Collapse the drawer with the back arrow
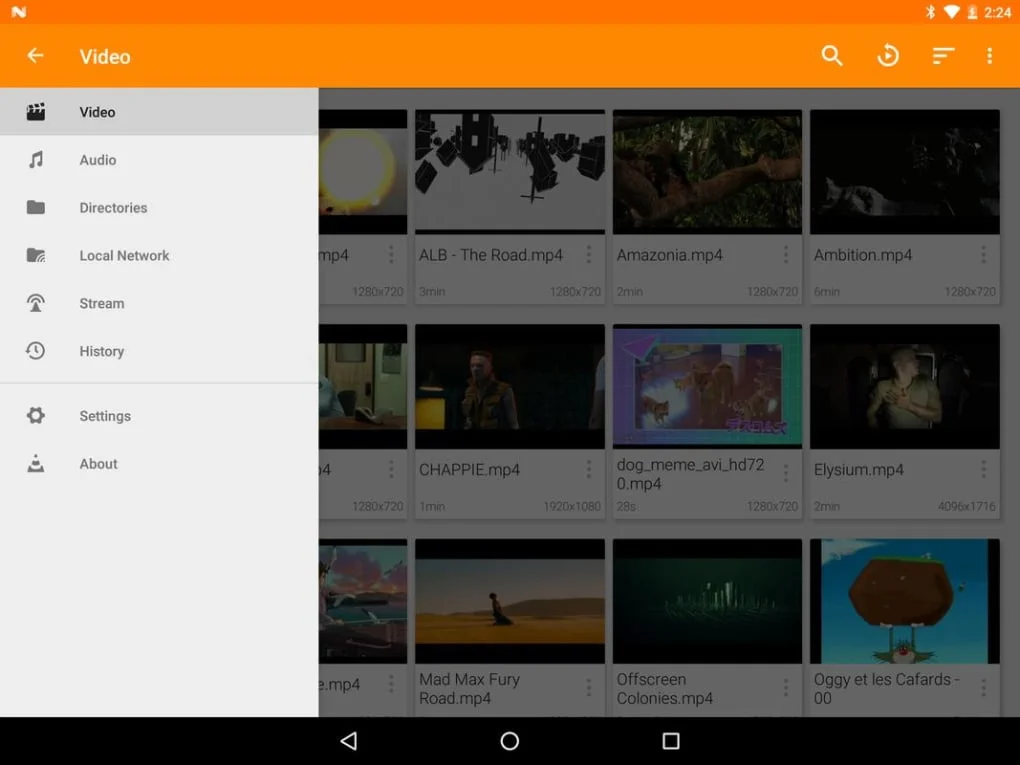This screenshot has width=1020, height=765. pyautogui.click(x=35, y=56)
